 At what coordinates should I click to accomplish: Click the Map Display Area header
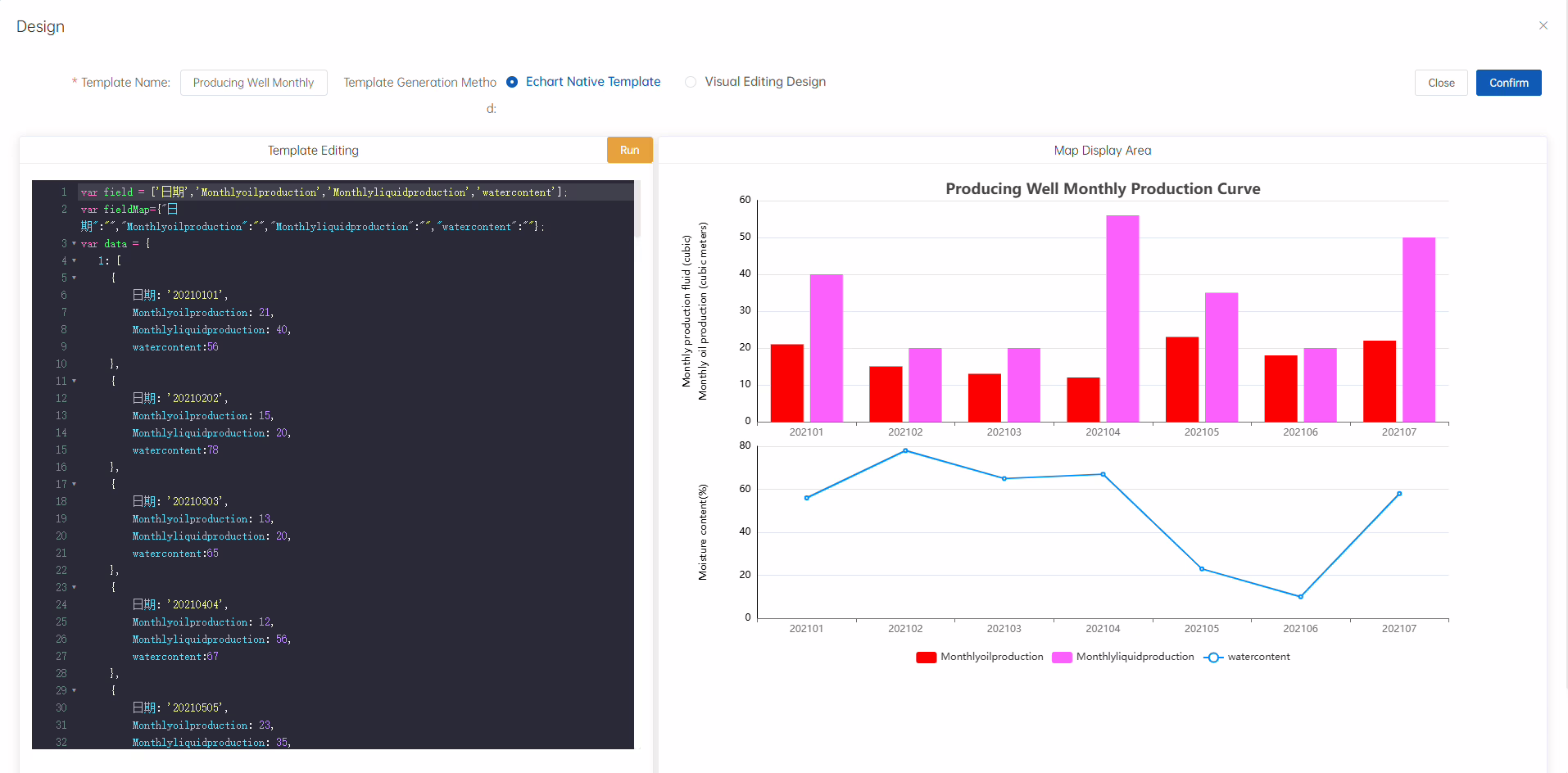[x=1102, y=151]
